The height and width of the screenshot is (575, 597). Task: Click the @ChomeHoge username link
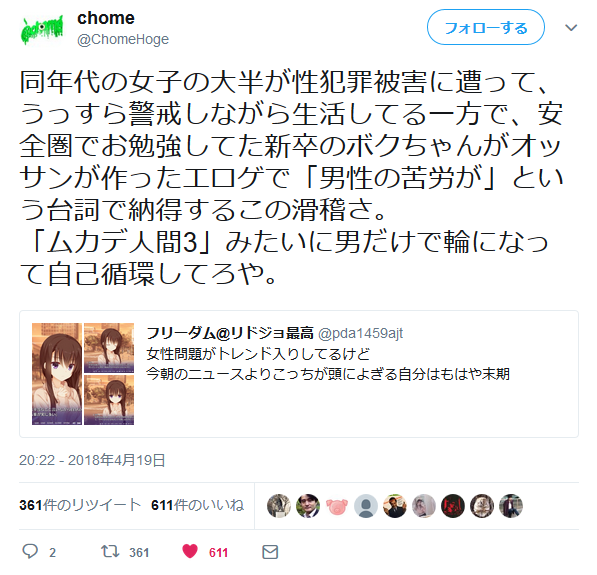pyautogui.click(x=123, y=39)
